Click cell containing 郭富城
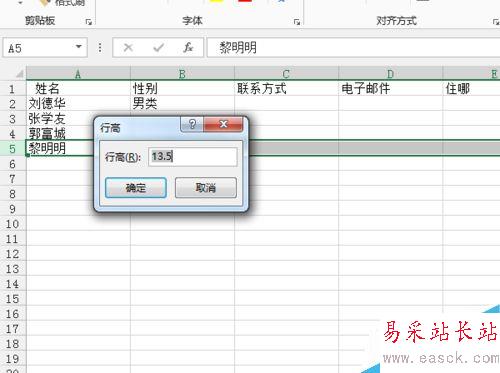500x373 pixels. pyautogui.click(x=60, y=134)
